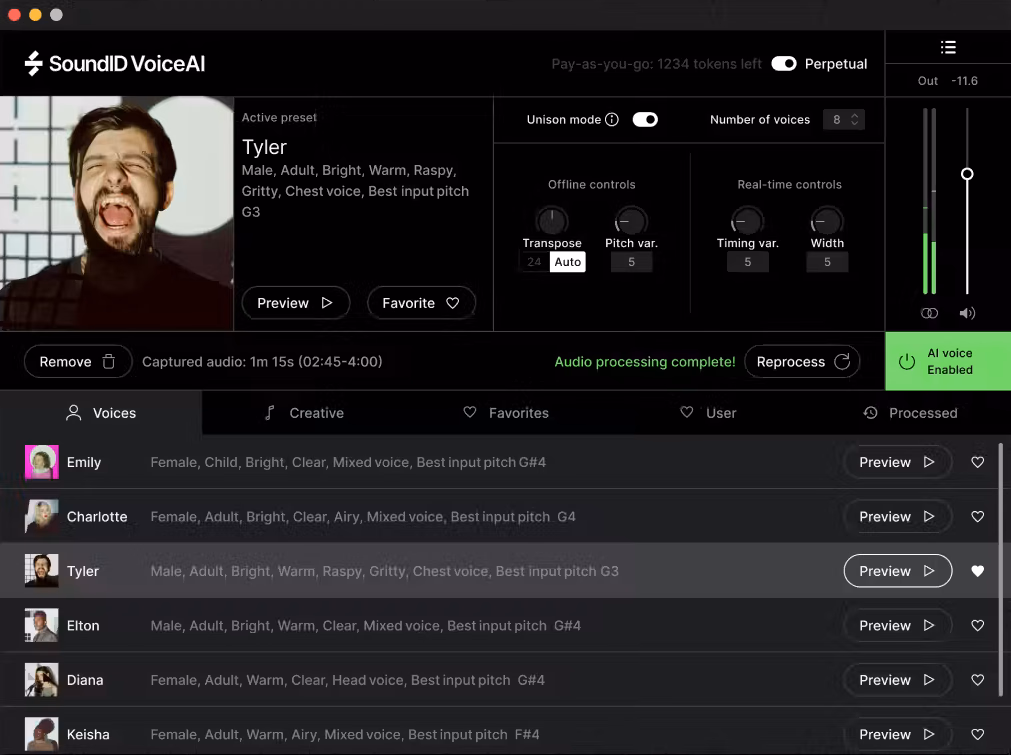The width and height of the screenshot is (1011, 755).
Task: Click the Pitch var. value field
Action: [631, 262]
